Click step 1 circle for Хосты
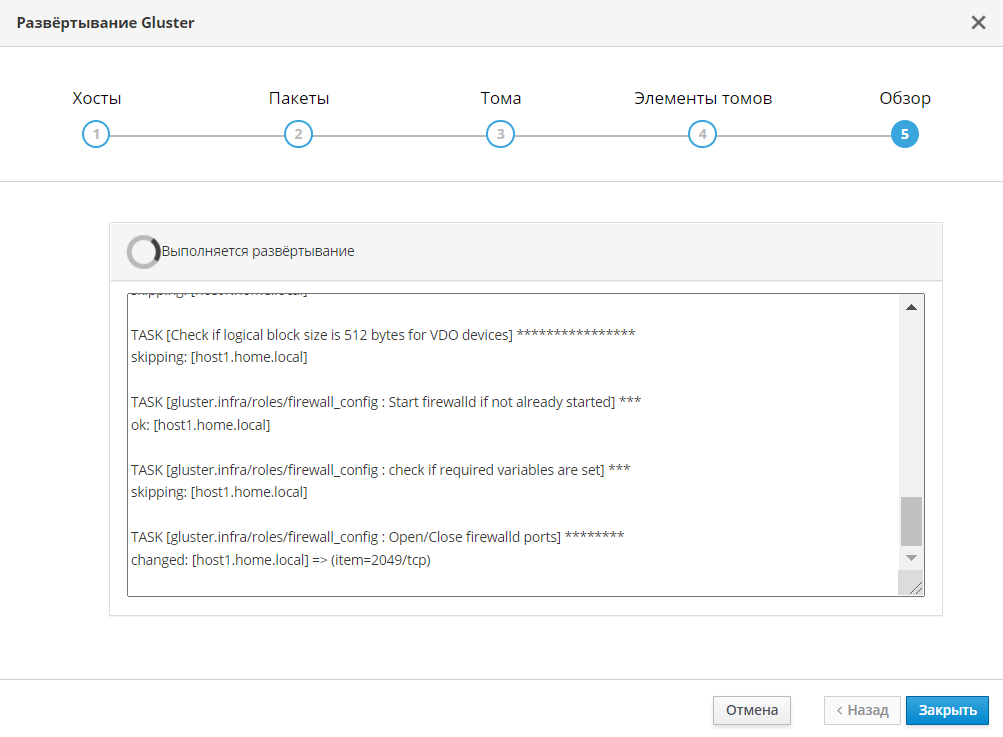The width and height of the screenshot is (1003, 737). 96,135
